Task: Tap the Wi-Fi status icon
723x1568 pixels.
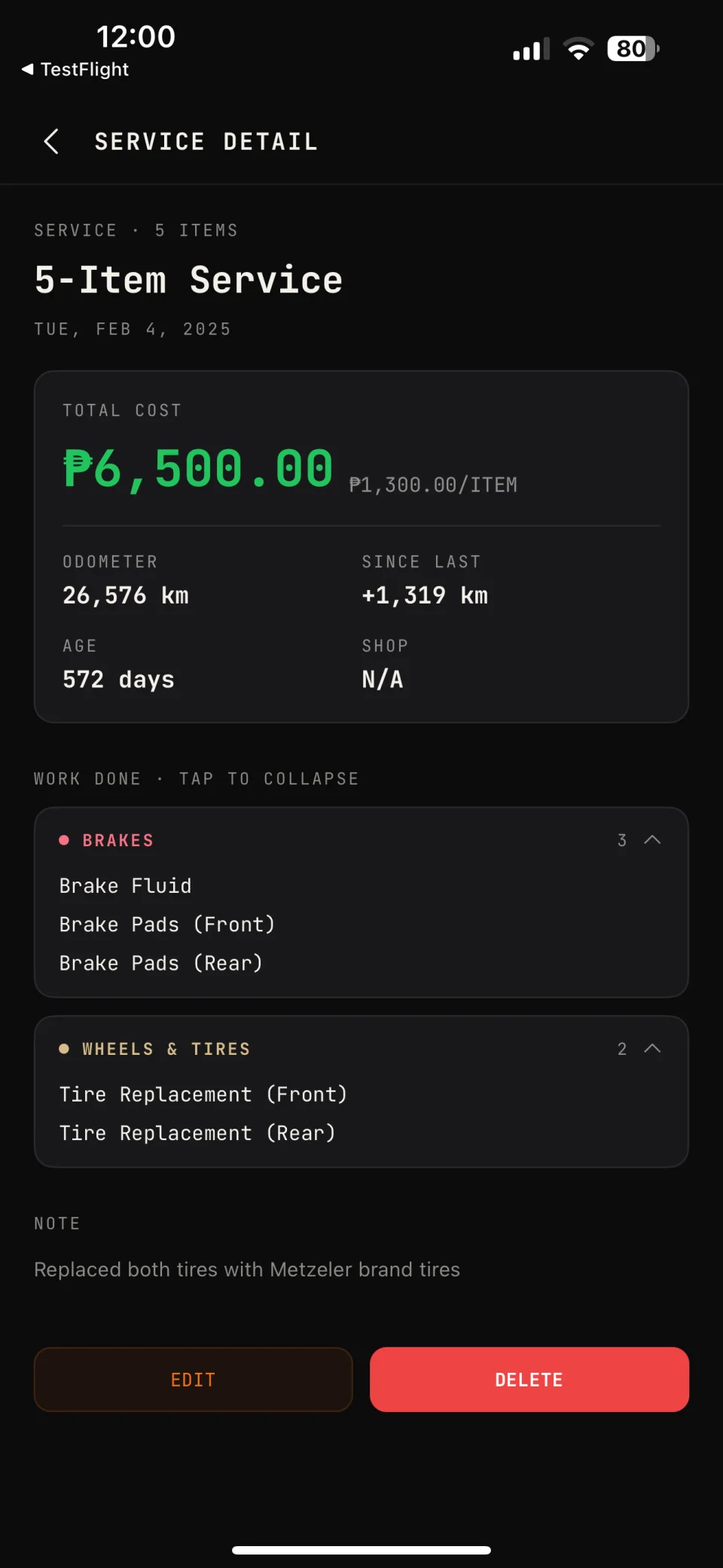Action: 578,49
